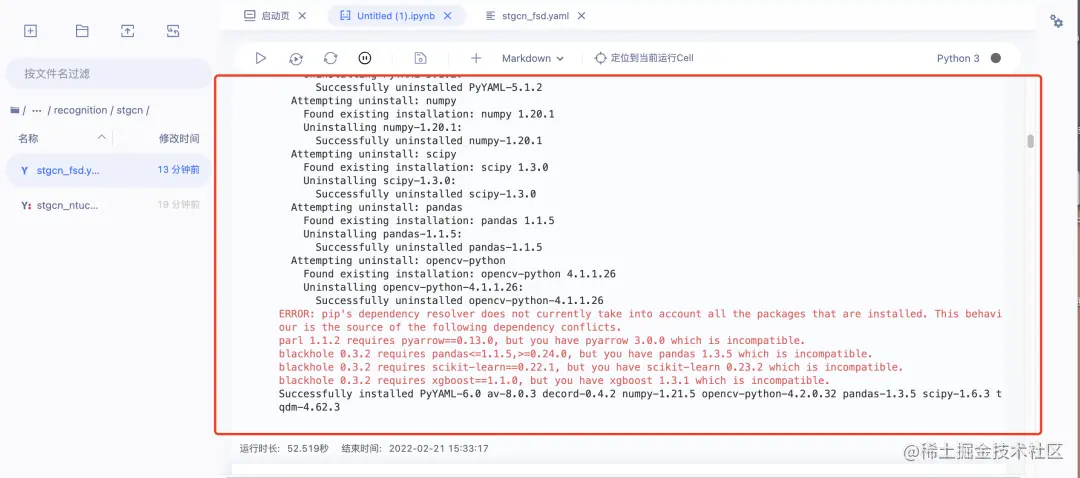Click the 'Attempting uninstall: pandas' line
The width and height of the screenshot is (1080, 478).
pos(376,207)
